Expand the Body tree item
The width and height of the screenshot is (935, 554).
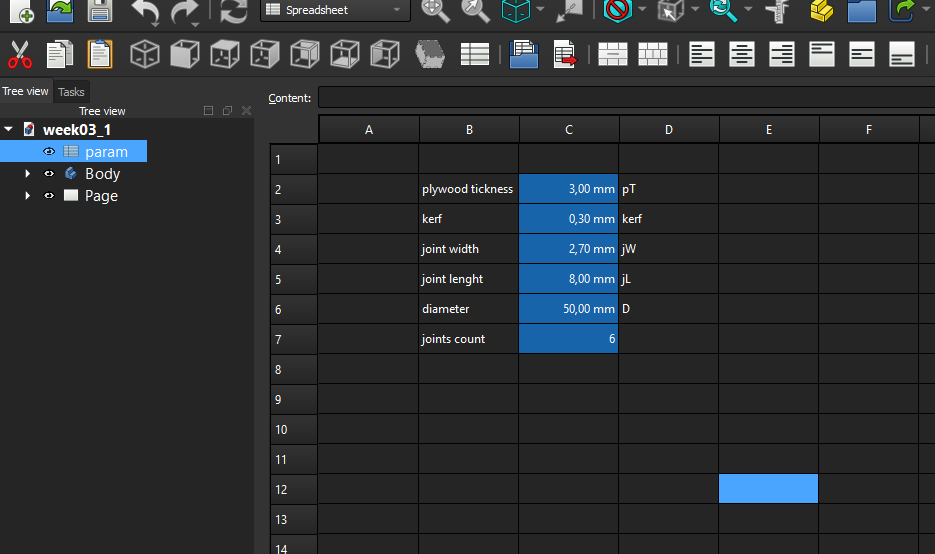(x=27, y=174)
